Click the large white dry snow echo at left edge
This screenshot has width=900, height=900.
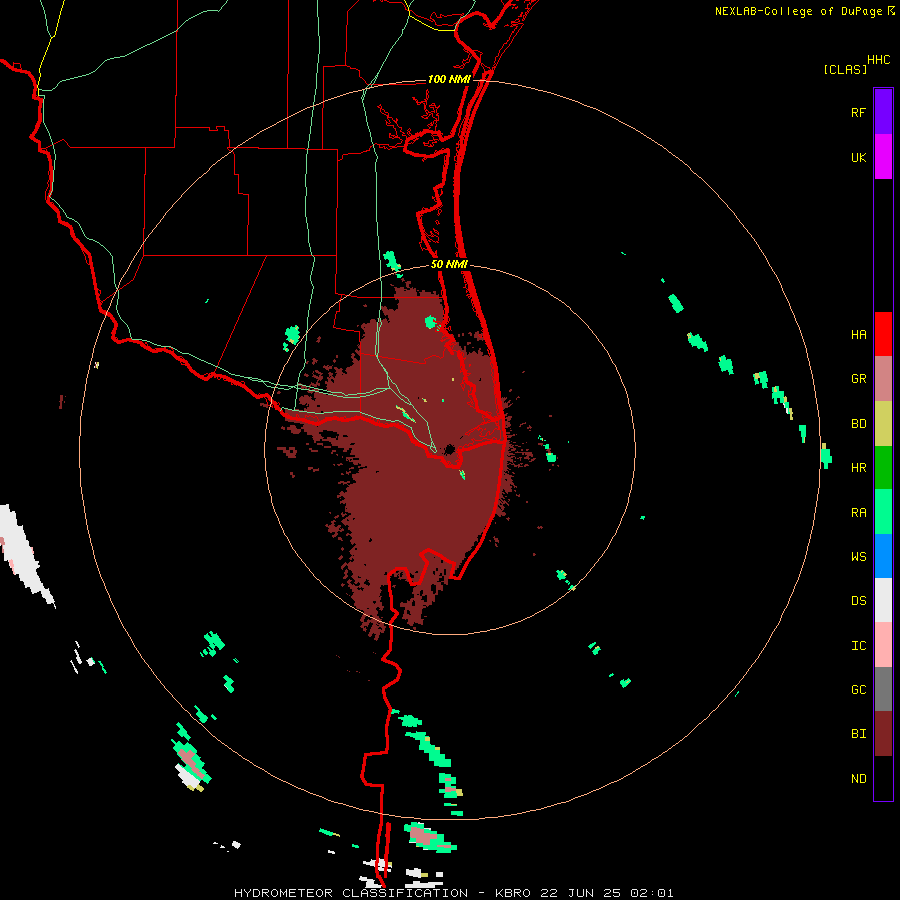[x=23, y=554]
